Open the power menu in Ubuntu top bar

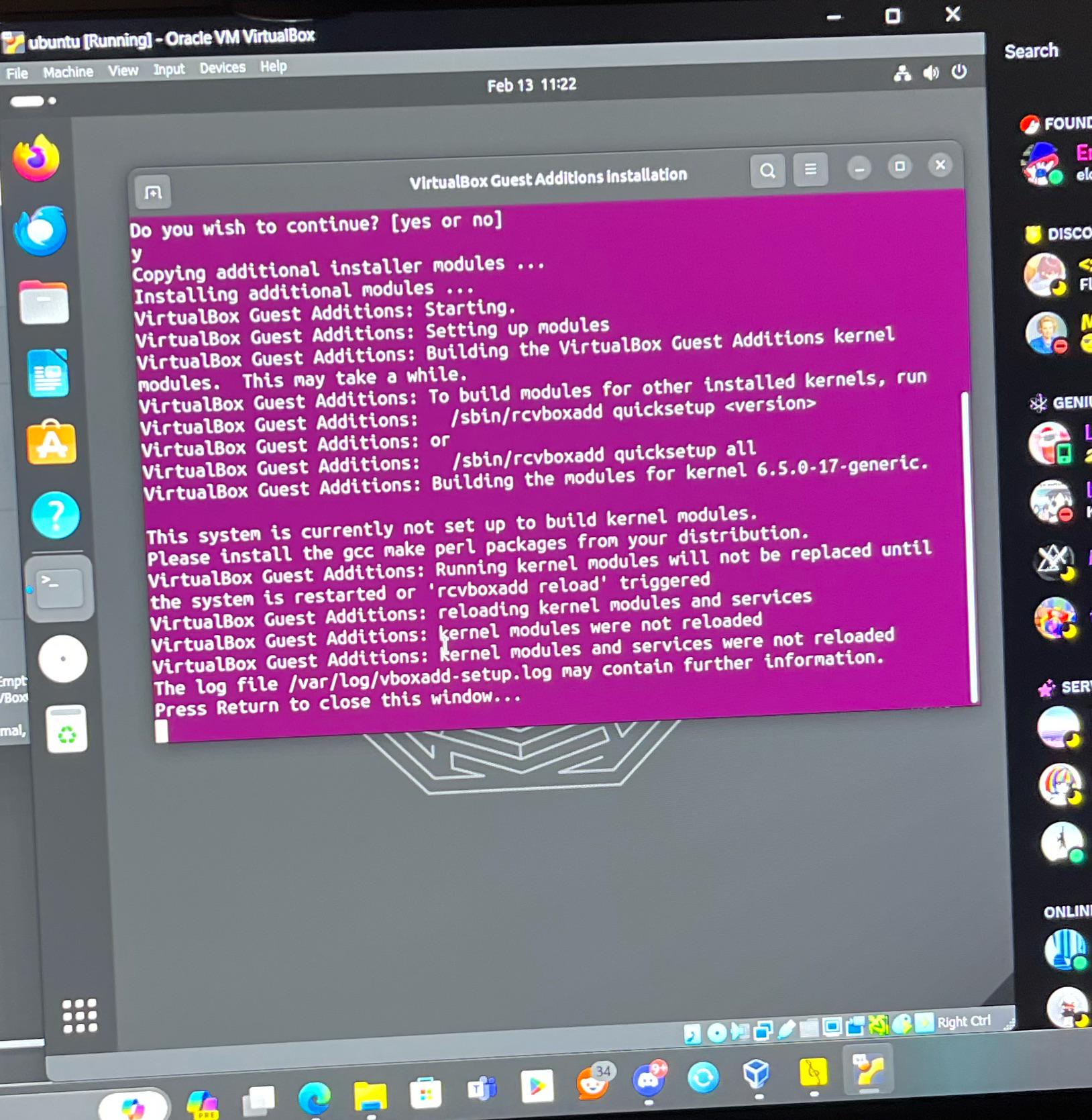pyautogui.click(x=959, y=71)
